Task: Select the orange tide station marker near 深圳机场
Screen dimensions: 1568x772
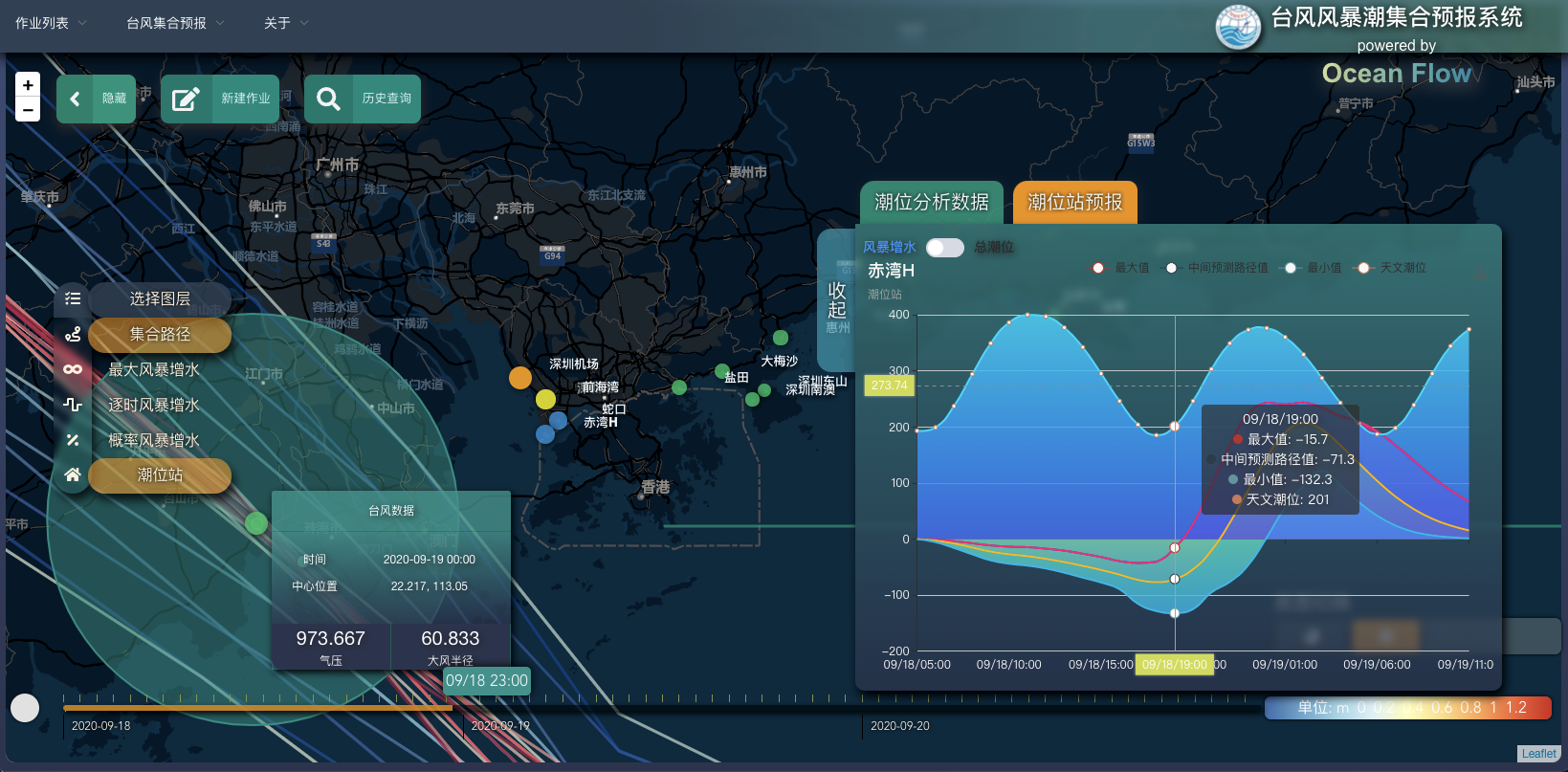Action: pyautogui.click(x=520, y=378)
